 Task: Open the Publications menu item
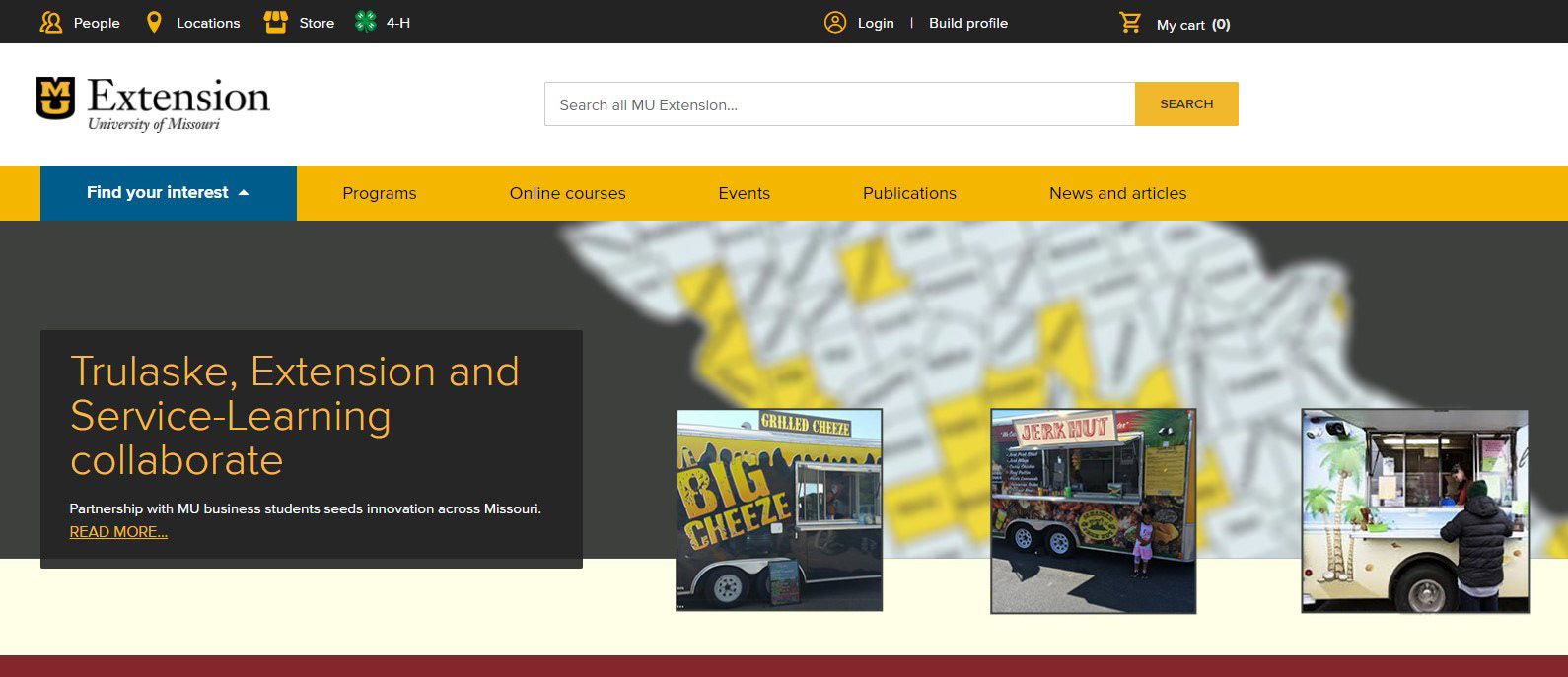(x=909, y=193)
